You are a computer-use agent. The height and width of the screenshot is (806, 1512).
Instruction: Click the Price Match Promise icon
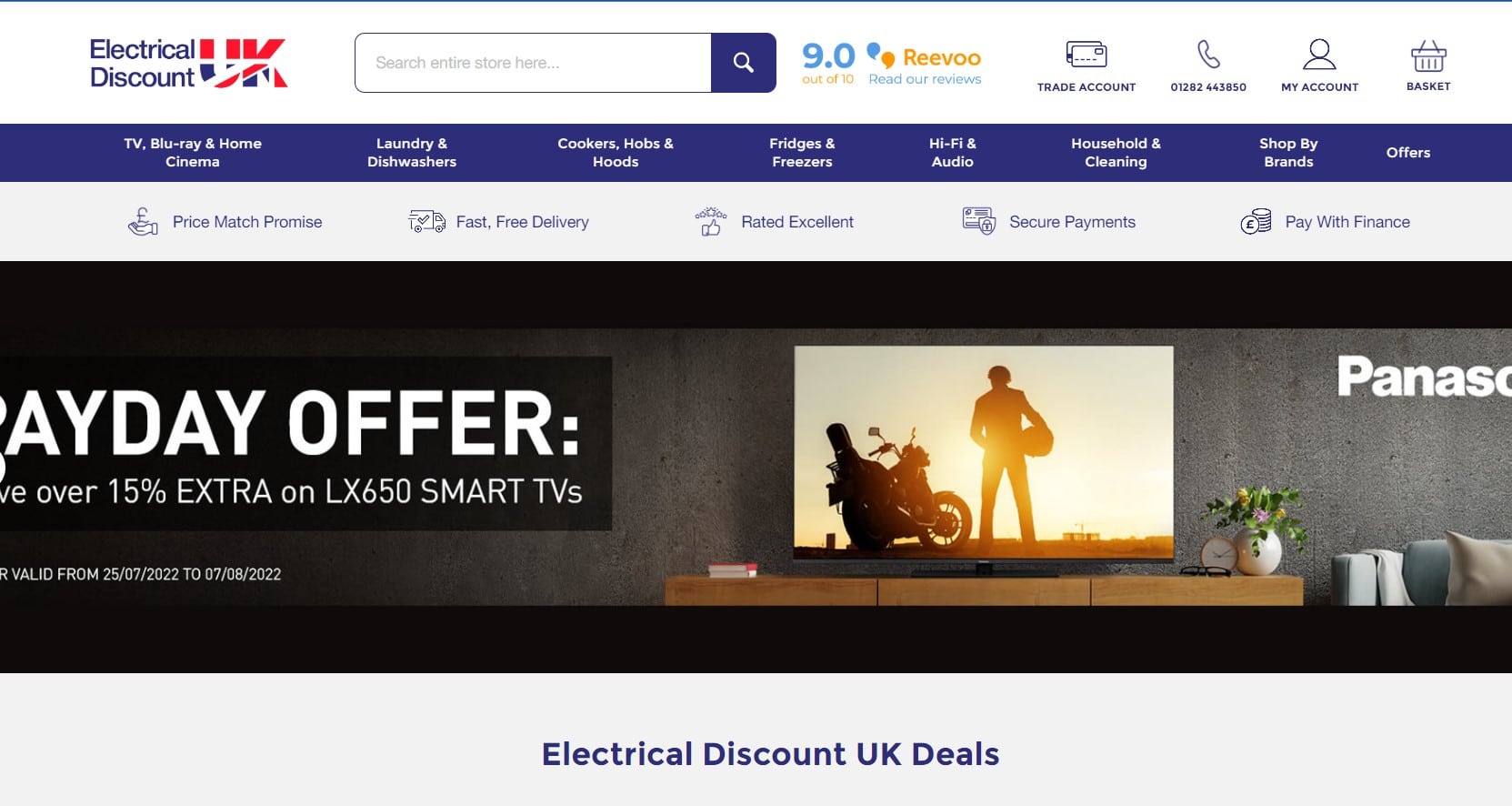(143, 221)
